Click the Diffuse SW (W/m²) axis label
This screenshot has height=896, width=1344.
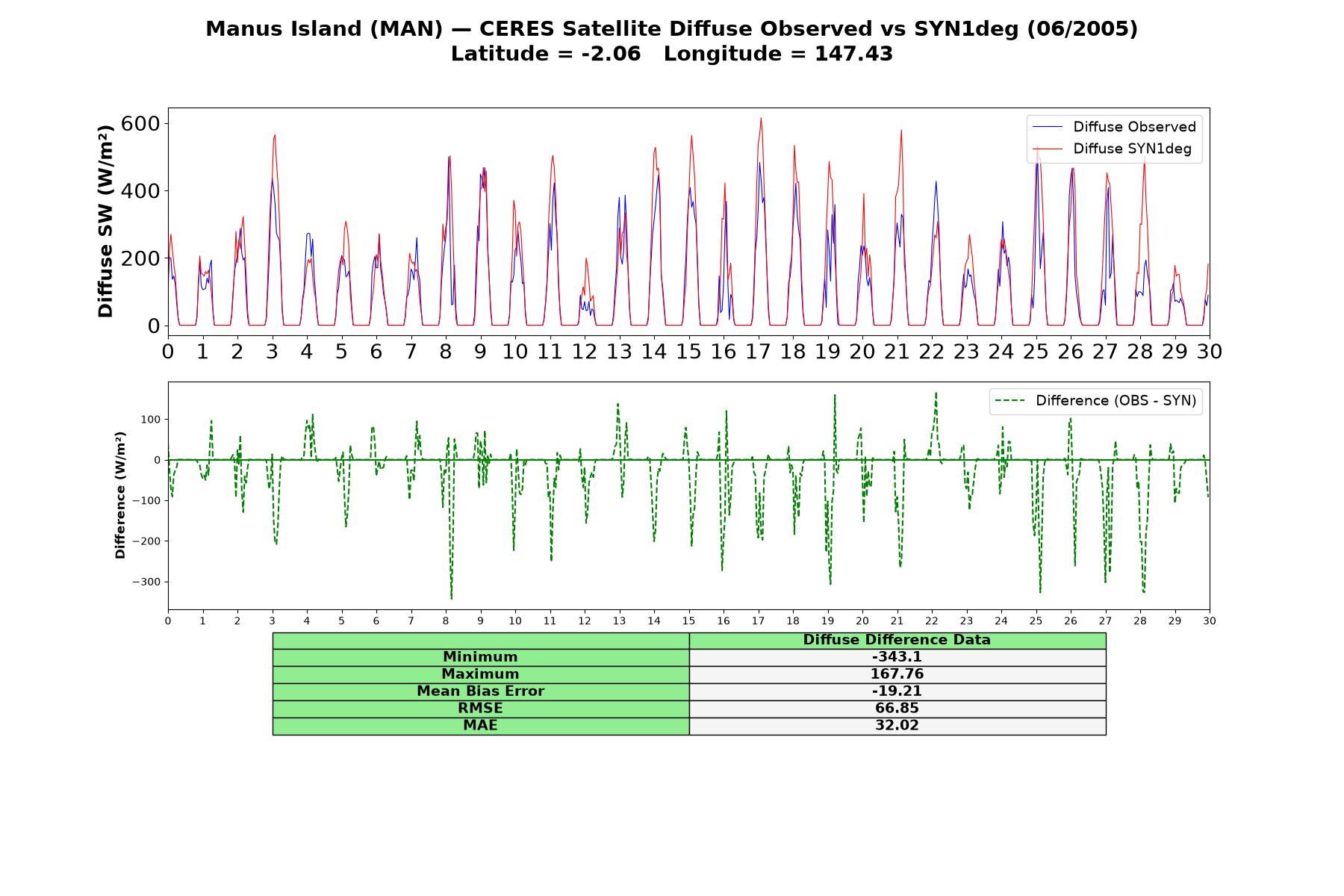pyautogui.click(x=106, y=221)
